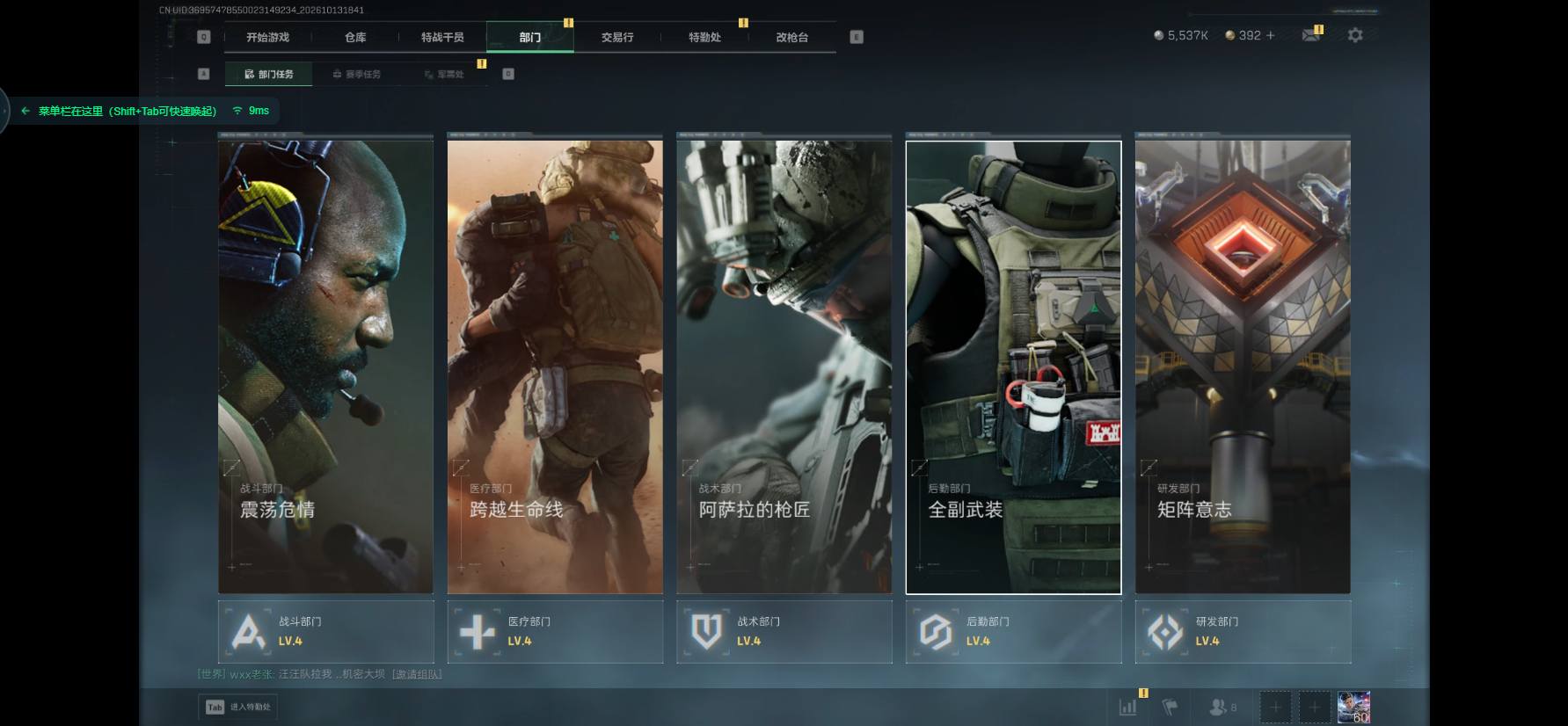The height and width of the screenshot is (726, 1568).
Task: Open the 震荡危情 combat department card
Action: click(x=325, y=367)
